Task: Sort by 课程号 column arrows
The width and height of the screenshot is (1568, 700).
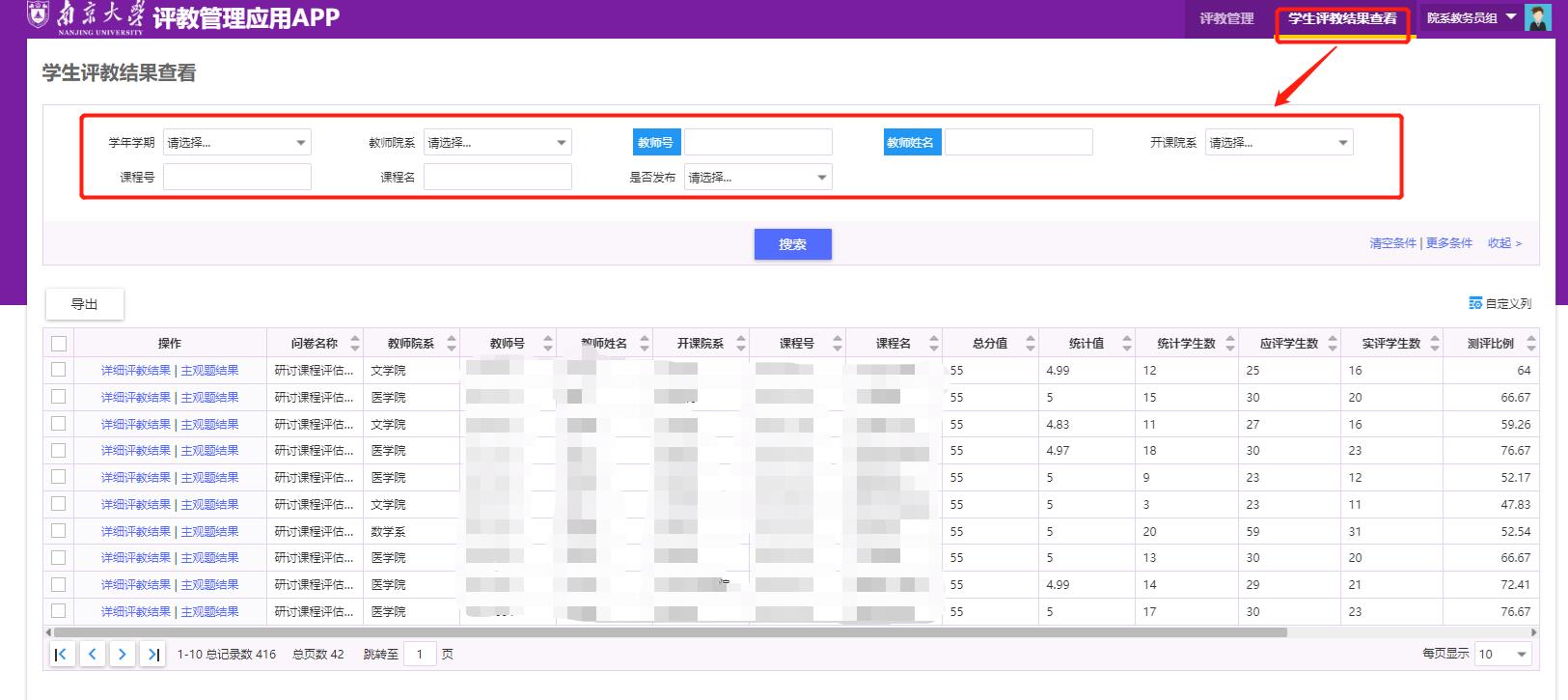Action: (838, 343)
